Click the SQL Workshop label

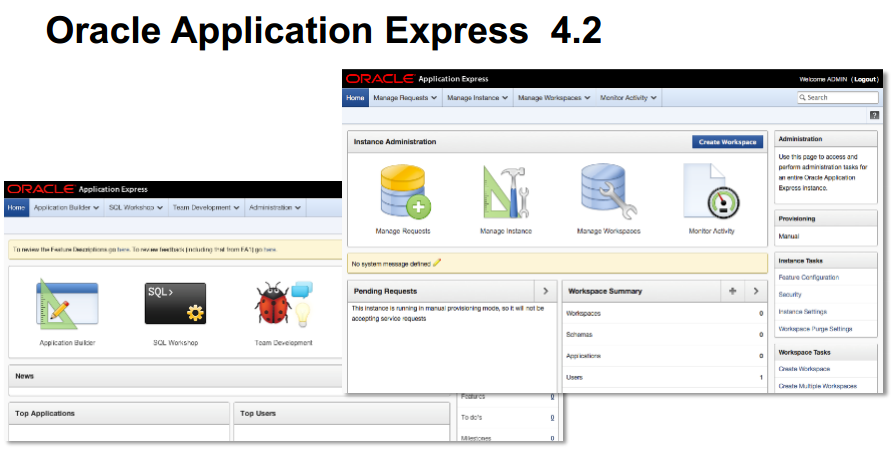click(175, 343)
